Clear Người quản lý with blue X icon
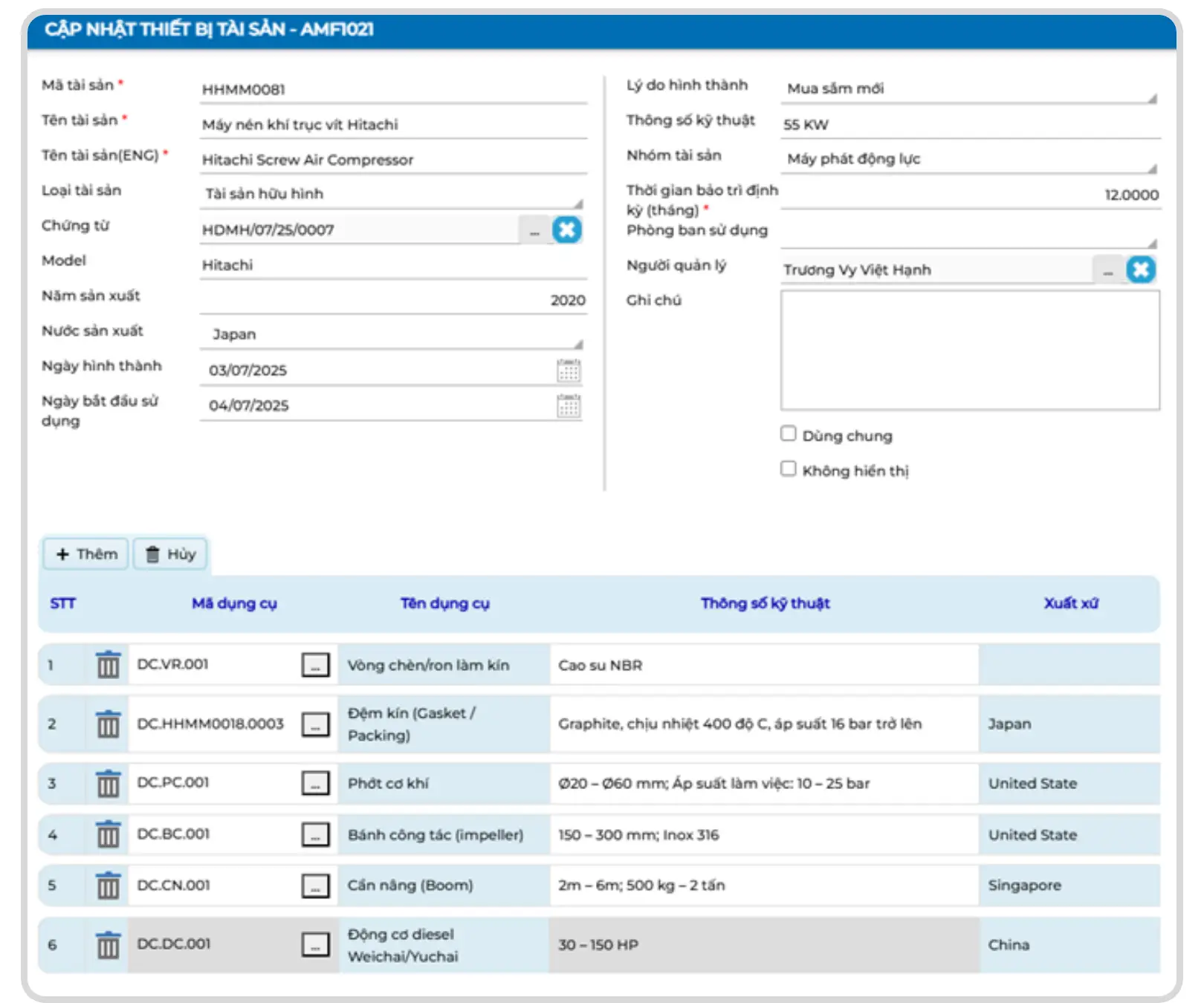This screenshot has width=1204, height=1003. tap(1141, 270)
